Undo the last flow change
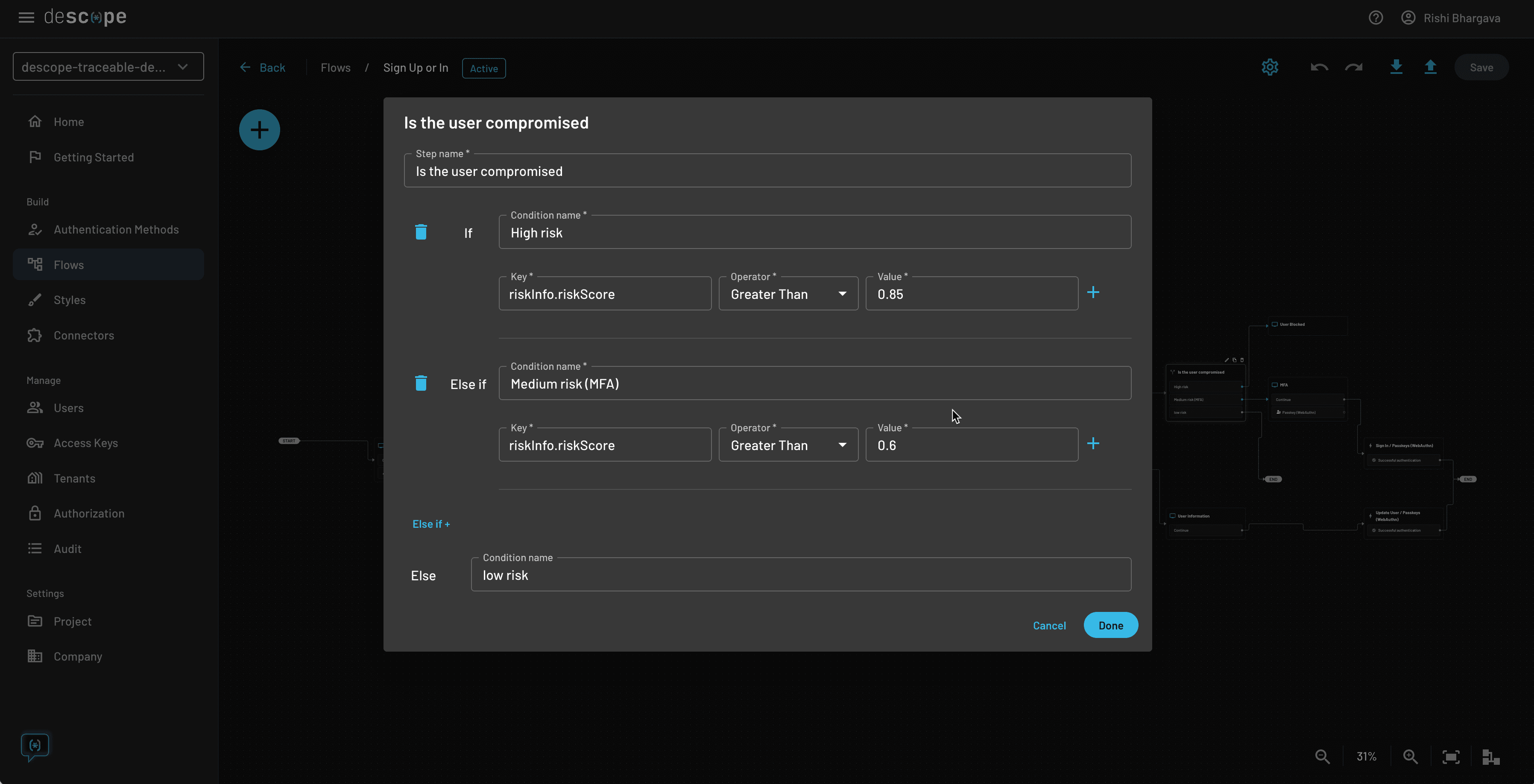This screenshot has width=1534, height=784. [x=1319, y=67]
